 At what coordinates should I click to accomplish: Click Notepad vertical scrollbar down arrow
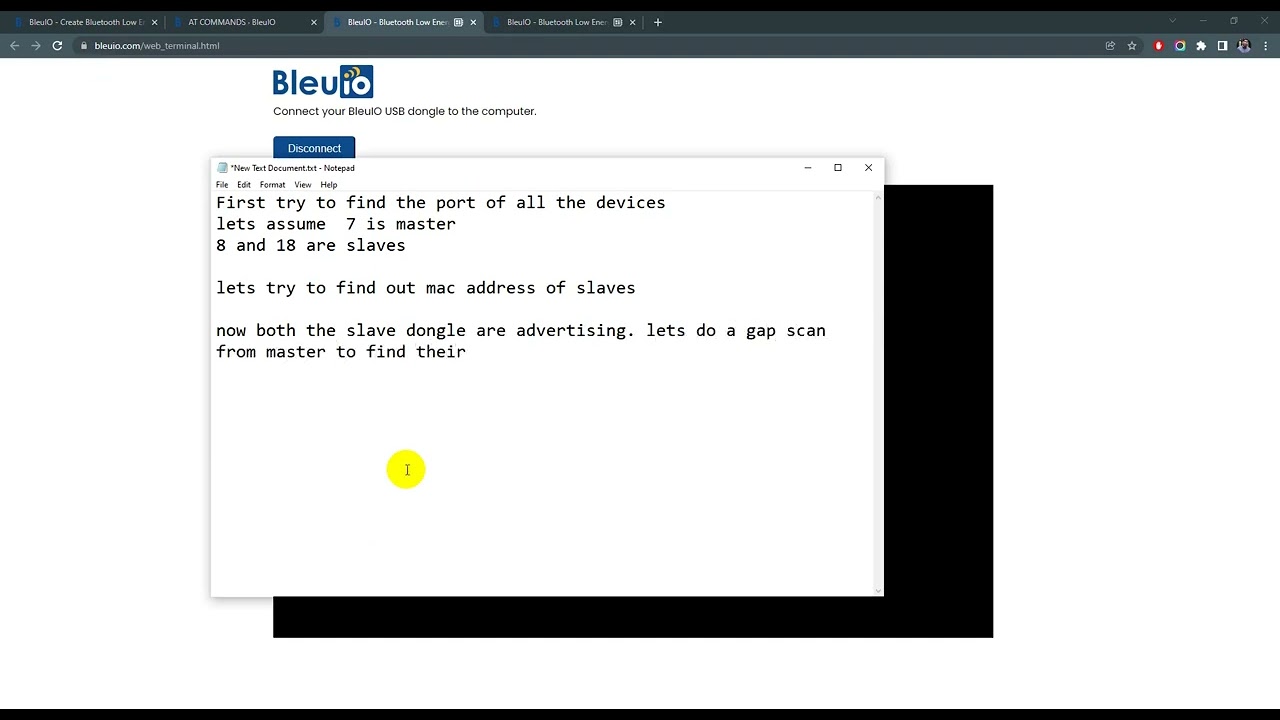[x=879, y=591]
